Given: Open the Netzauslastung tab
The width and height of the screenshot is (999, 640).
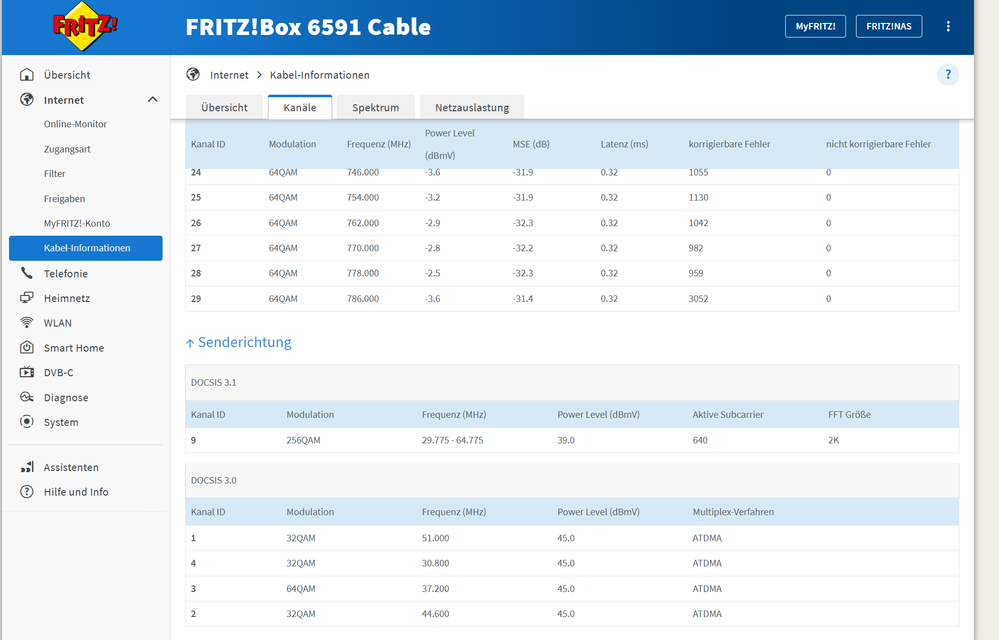Looking at the screenshot, I should point(472,108).
